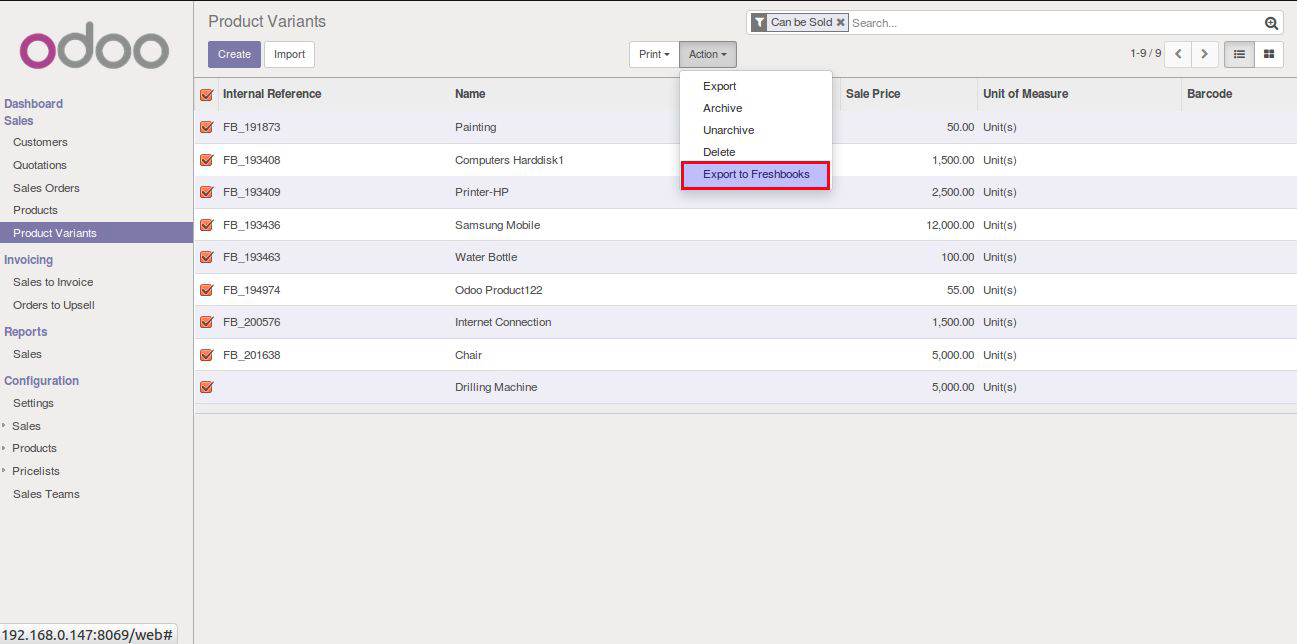Uncheck the Internet Connection row checkbox

pos(206,322)
